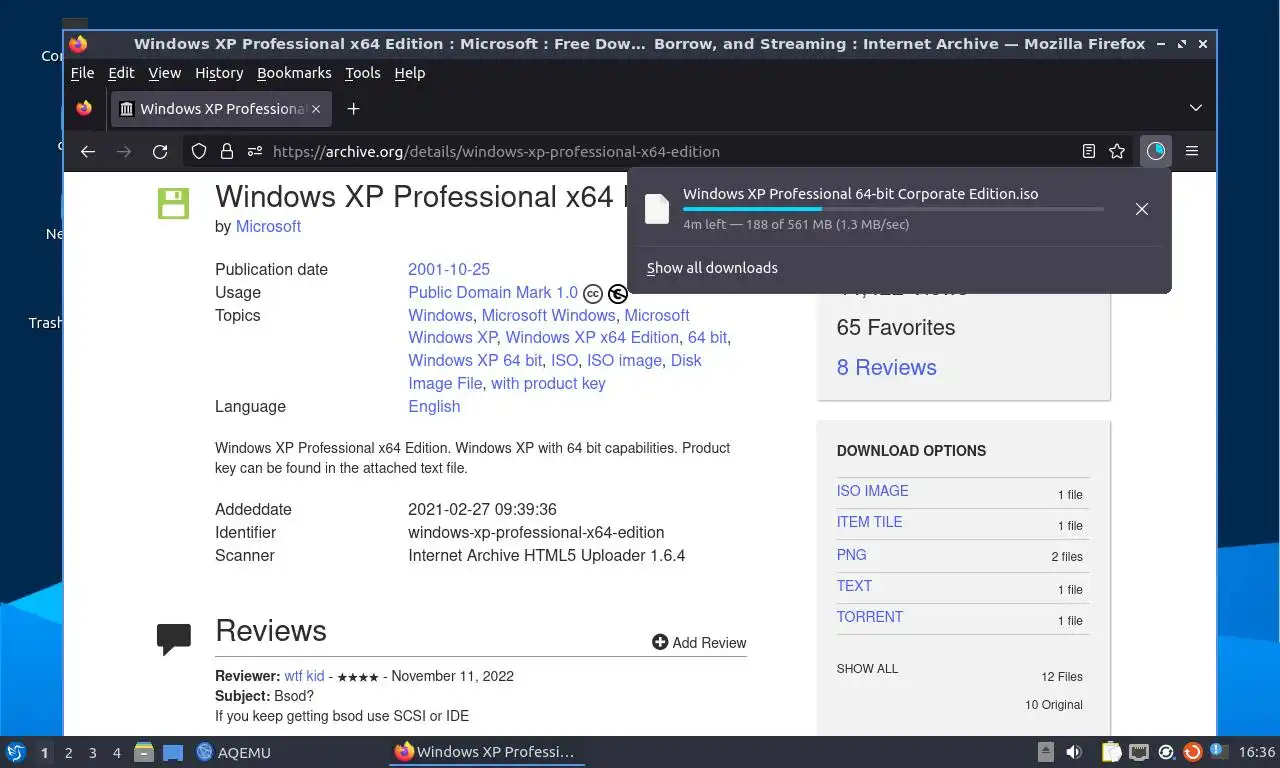Open the Windows XP x64 Edition topic link
The image size is (1280, 768).
[x=592, y=338]
